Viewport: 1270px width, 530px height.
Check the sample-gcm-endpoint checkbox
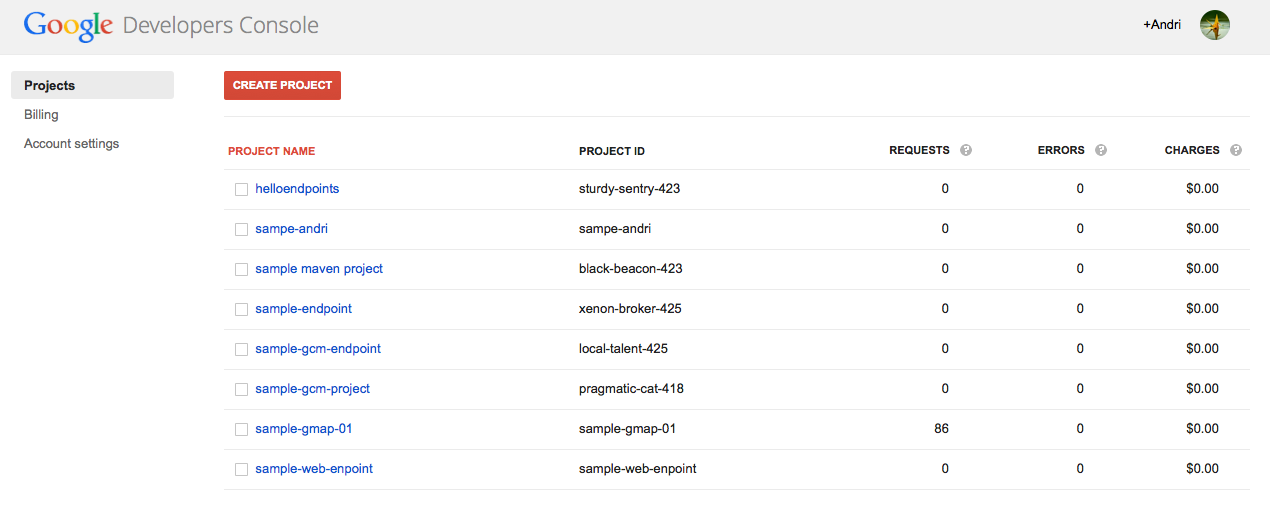pyautogui.click(x=241, y=349)
